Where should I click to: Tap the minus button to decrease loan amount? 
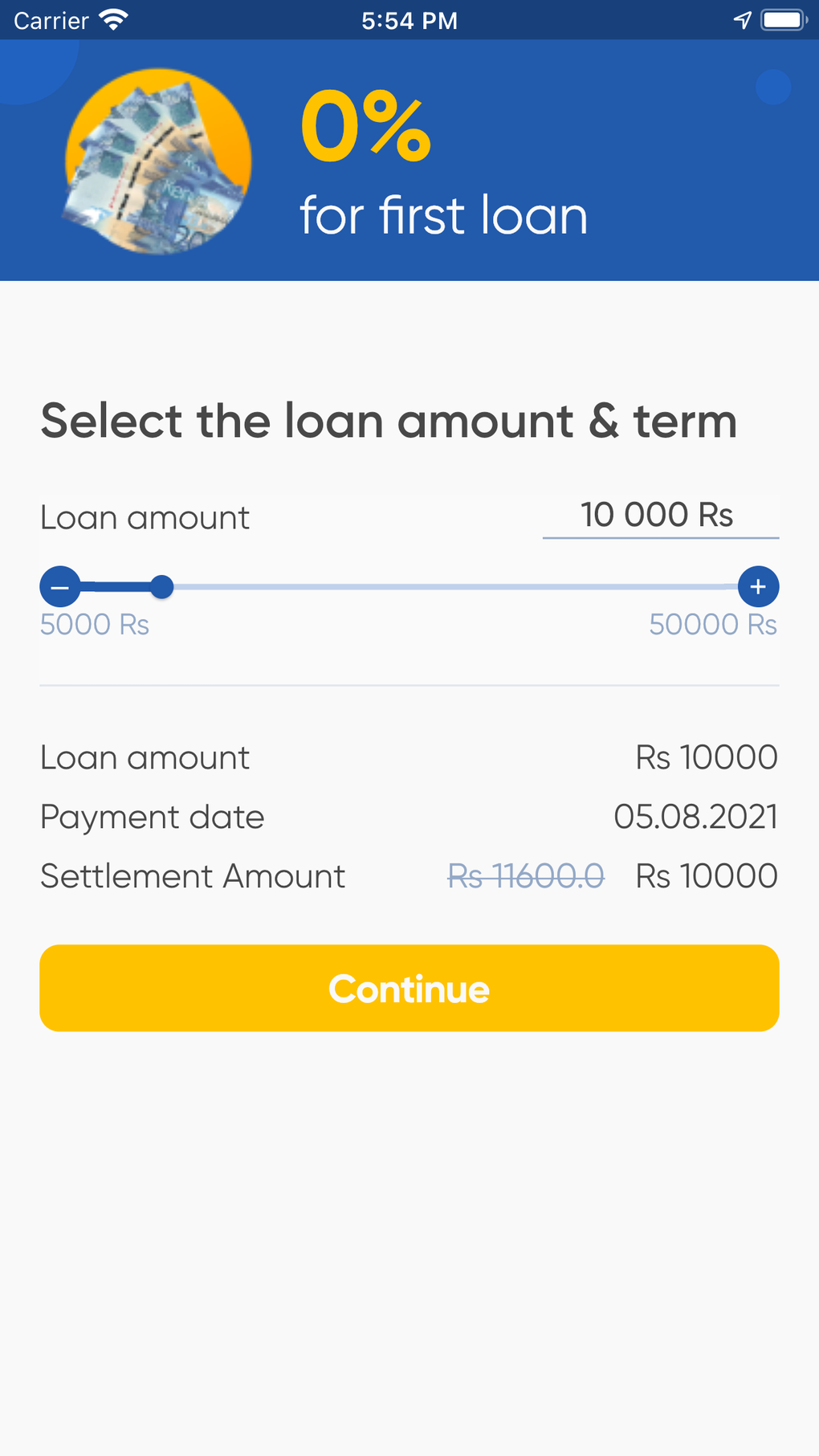click(x=60, y=587)
